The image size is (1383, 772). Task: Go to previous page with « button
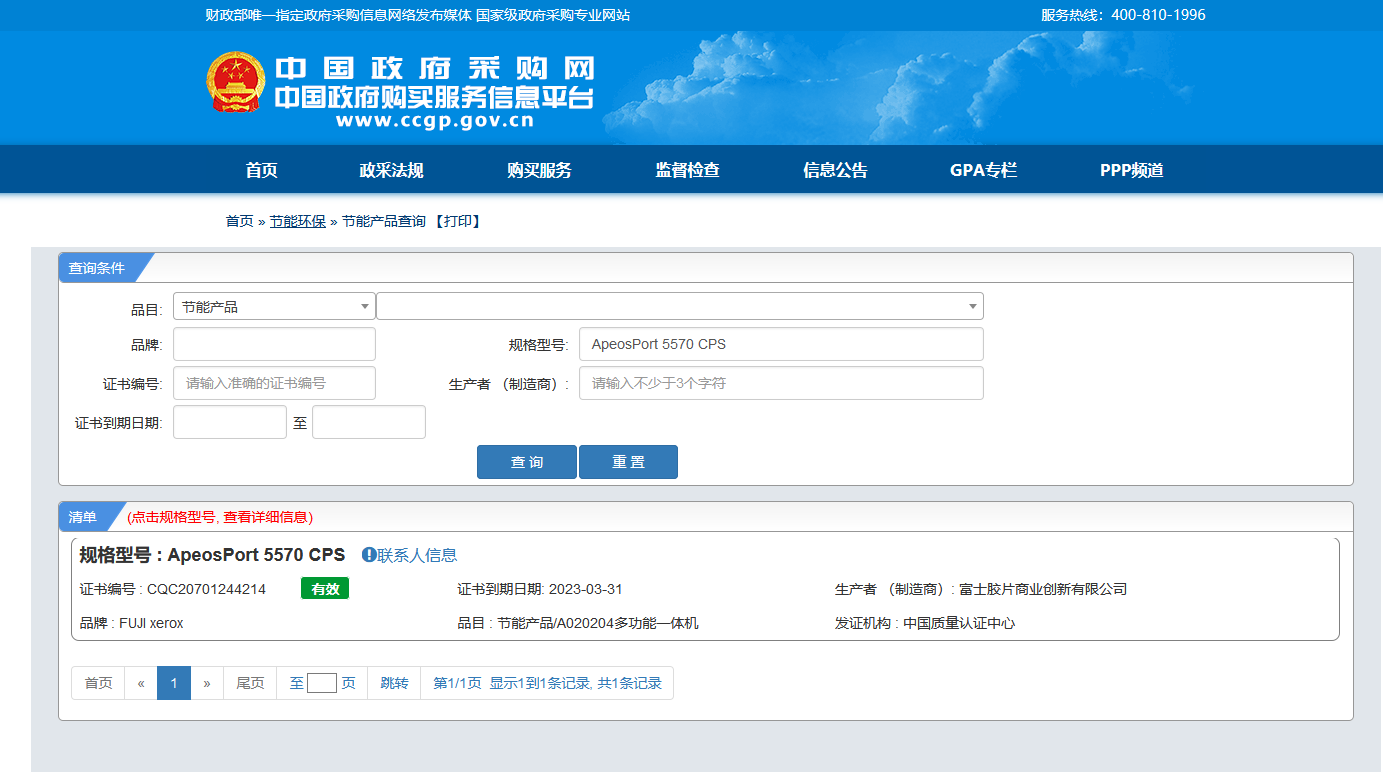pos(141,683)
